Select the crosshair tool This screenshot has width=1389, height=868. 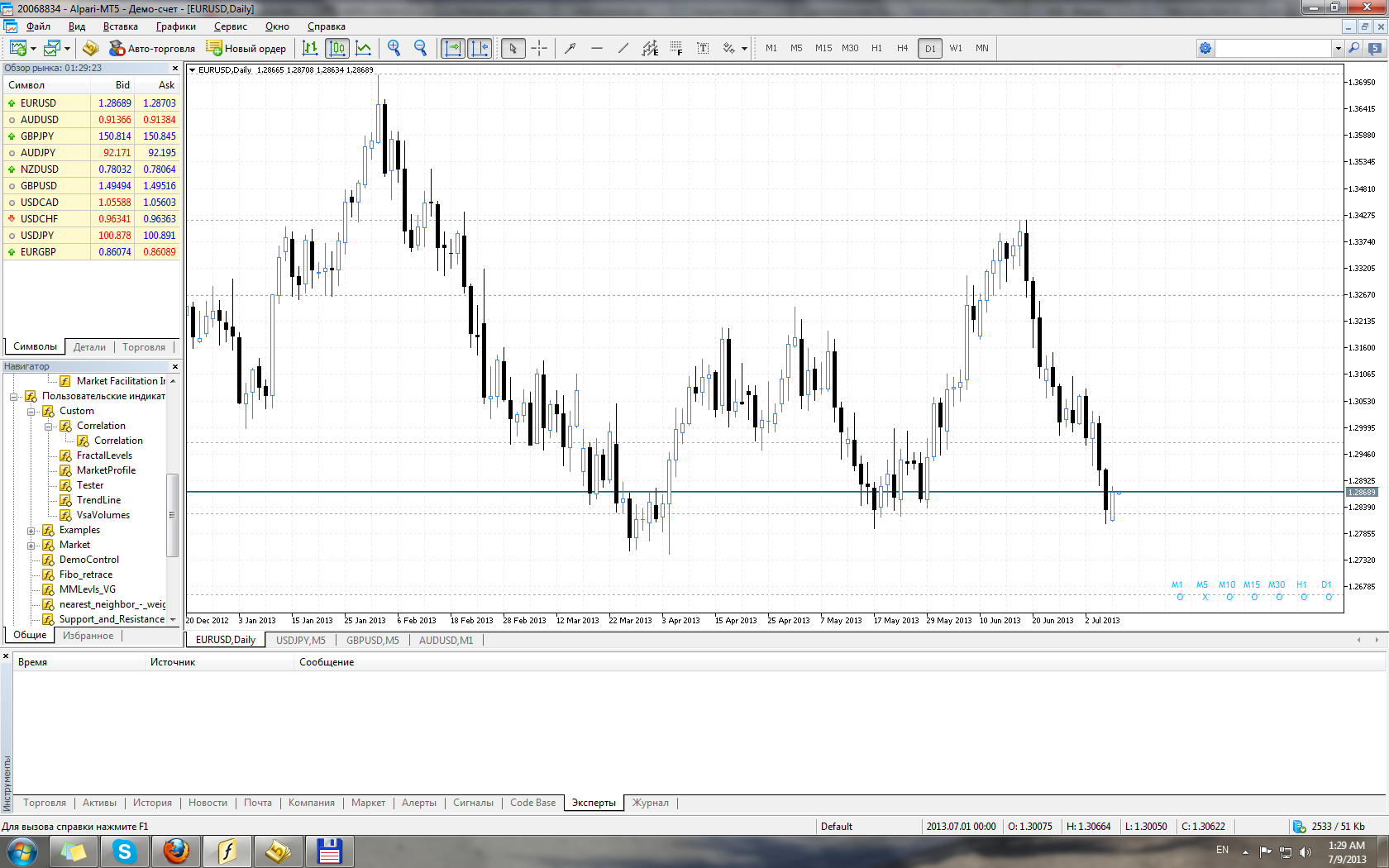pyautogui.click(x=539, y=48)
